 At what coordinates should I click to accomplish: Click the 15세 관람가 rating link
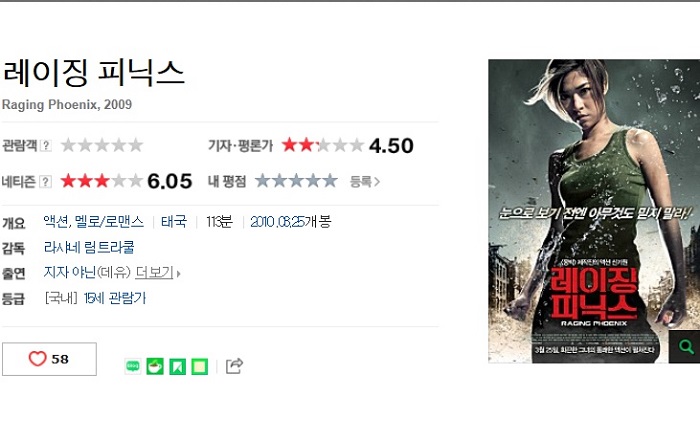pos(115,298)
